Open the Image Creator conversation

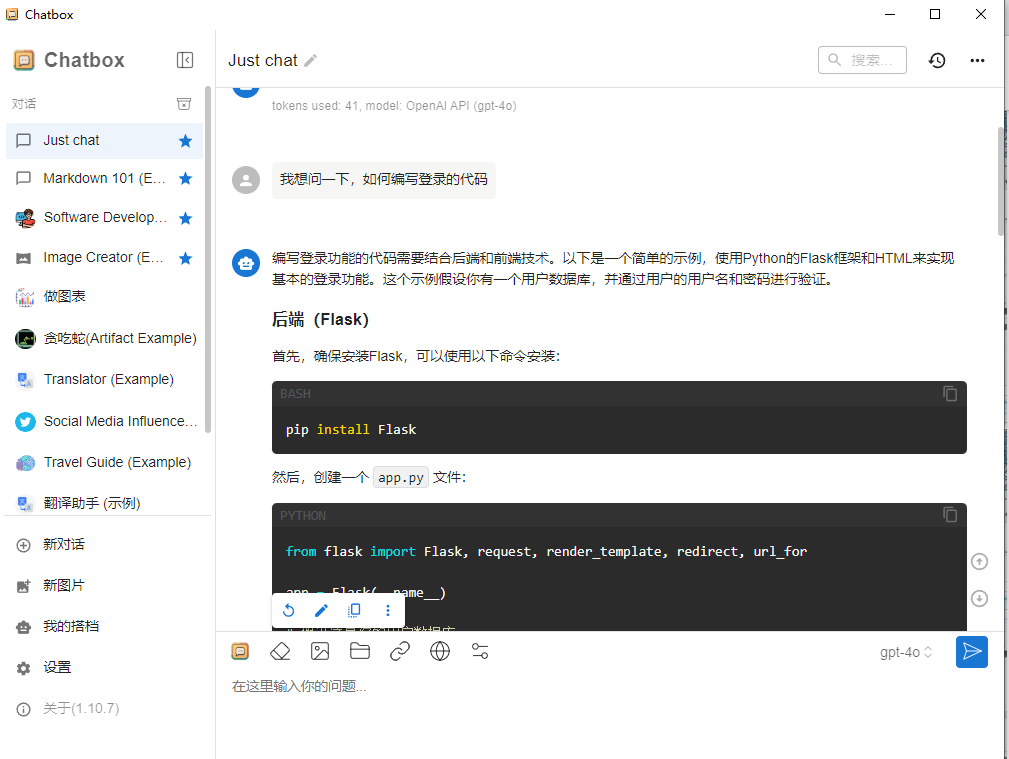coord(104,258)
